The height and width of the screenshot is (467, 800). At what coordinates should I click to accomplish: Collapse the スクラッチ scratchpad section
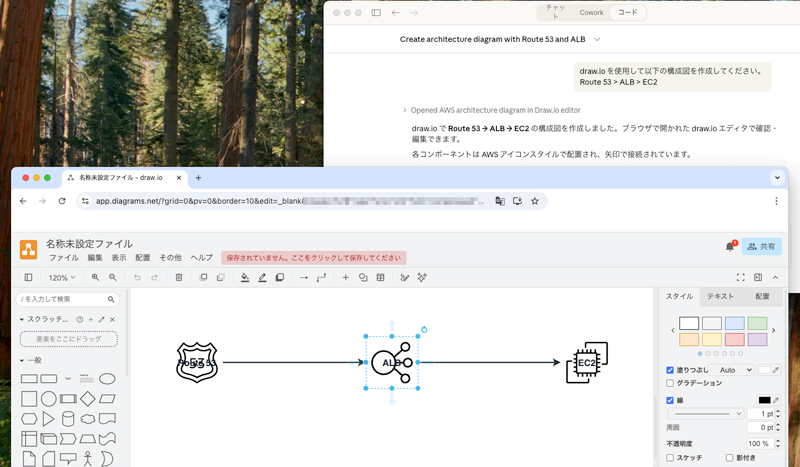(x=22, y=319)
